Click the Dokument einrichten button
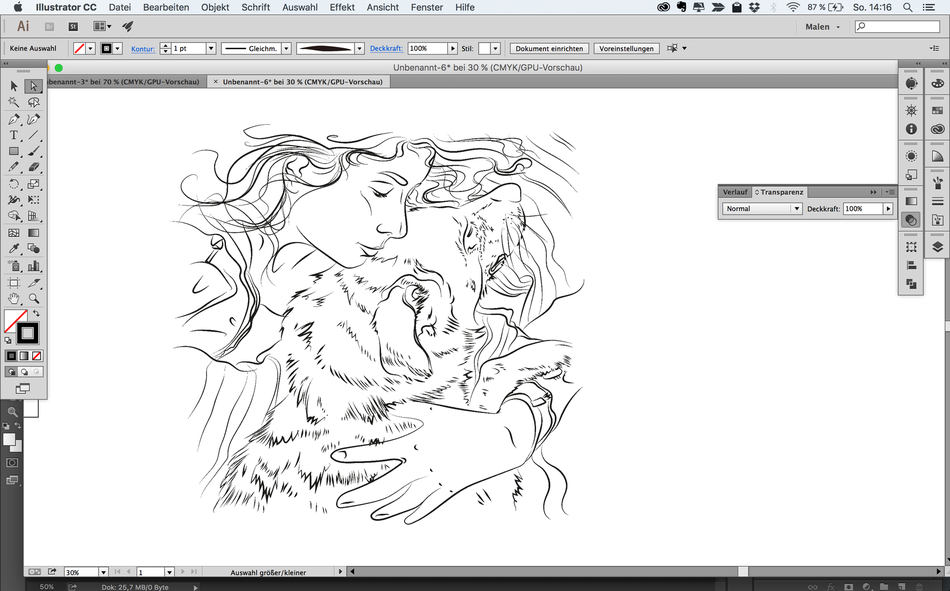Viewport: 950px width, 591px height. click(550, 48)
